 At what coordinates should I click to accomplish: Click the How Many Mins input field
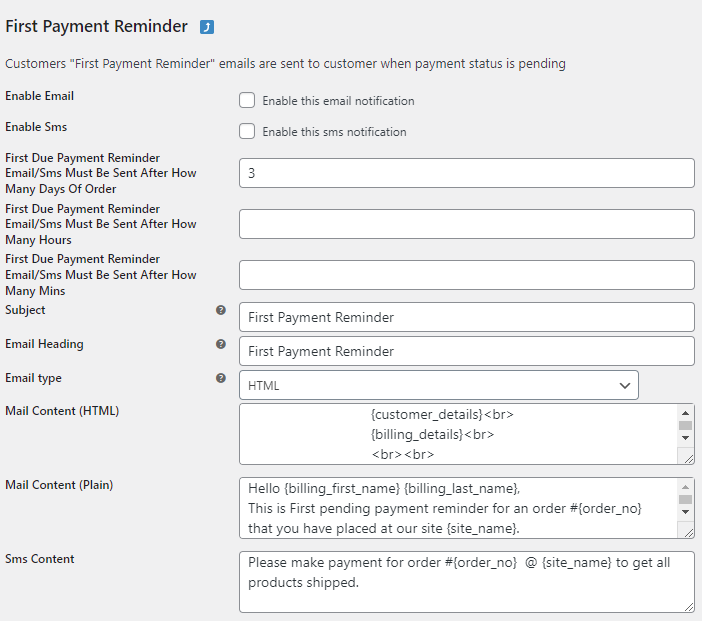pos(467,275)
